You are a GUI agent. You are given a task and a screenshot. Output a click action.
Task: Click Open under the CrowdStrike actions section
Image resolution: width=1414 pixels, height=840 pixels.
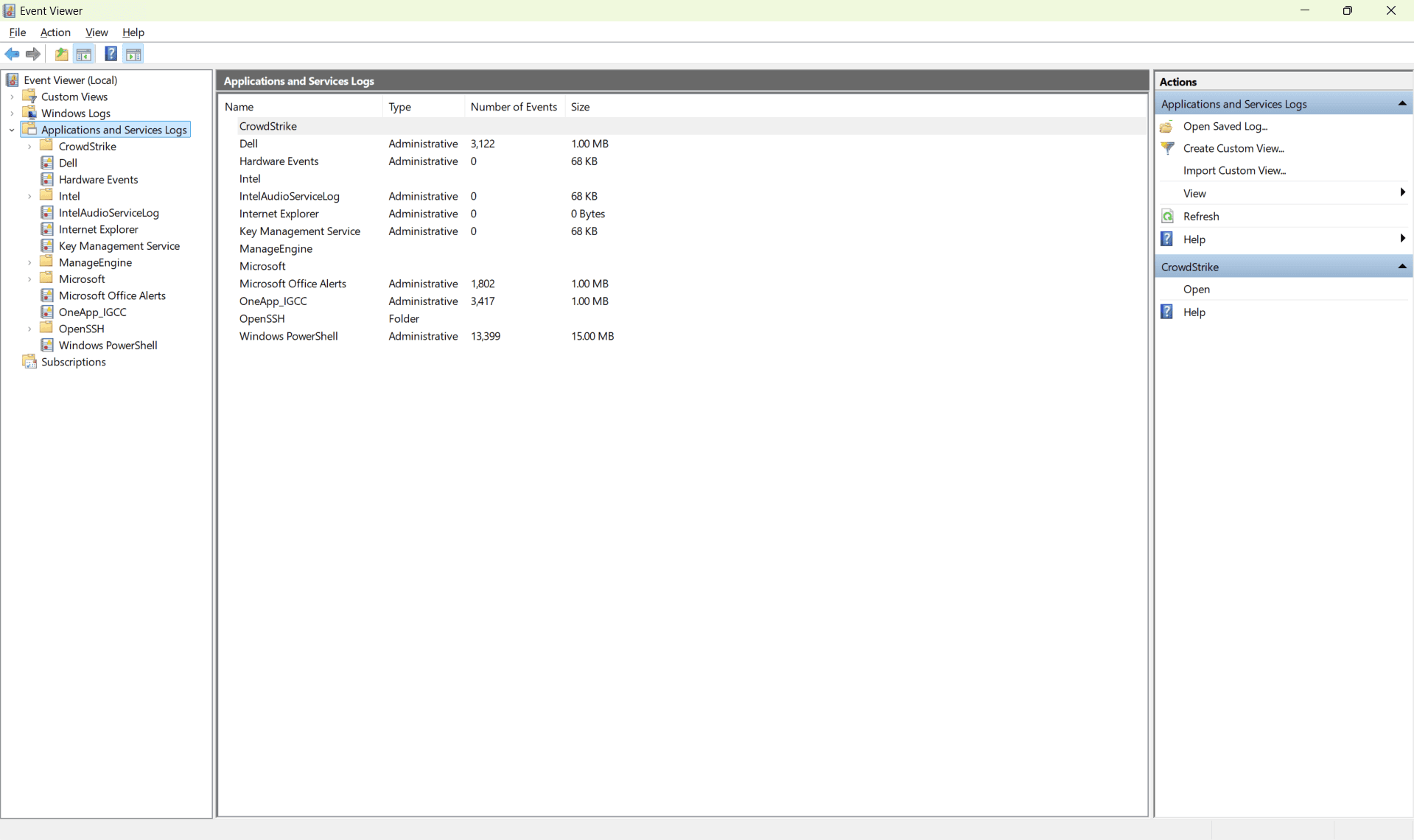[x=1196, y=290]
